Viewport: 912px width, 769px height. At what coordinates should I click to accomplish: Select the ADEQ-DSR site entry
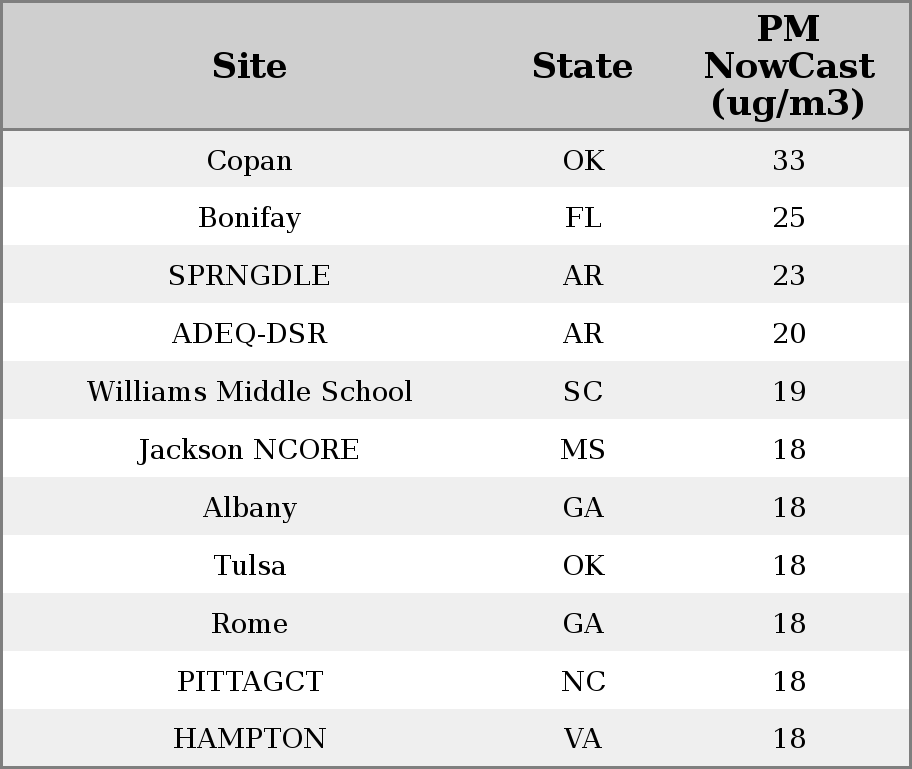(249, 334)
